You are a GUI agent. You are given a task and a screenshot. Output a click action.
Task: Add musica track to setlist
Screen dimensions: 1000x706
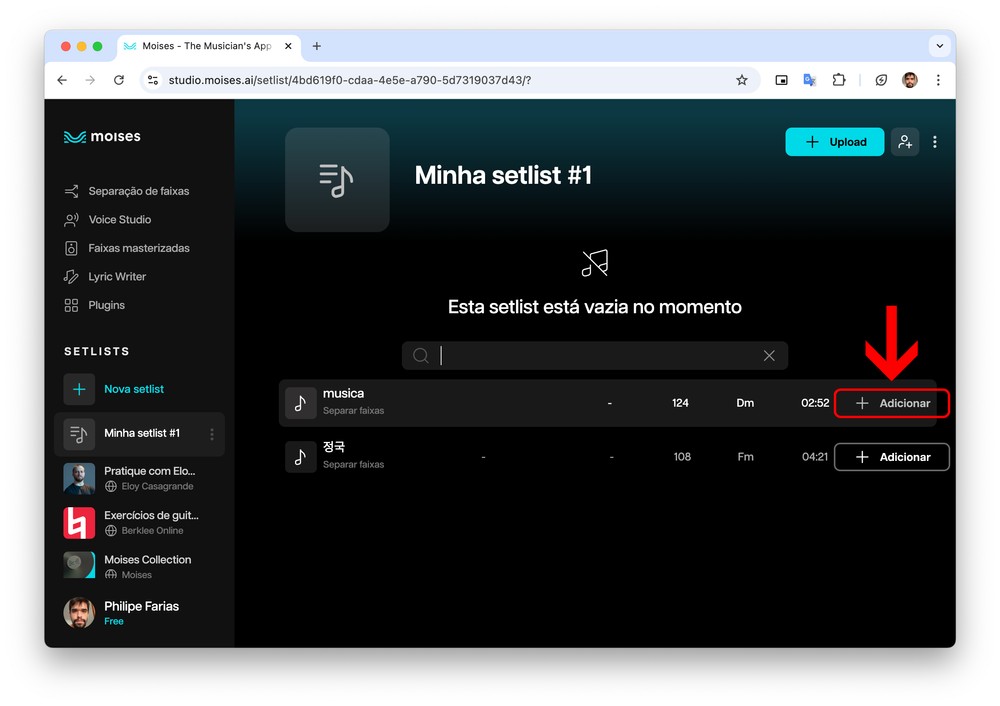(892, 403)
